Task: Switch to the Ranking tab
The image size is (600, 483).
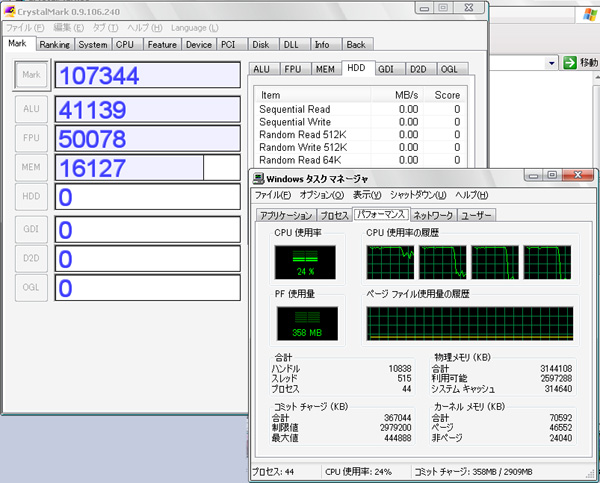Action: (x=55, y=45)
